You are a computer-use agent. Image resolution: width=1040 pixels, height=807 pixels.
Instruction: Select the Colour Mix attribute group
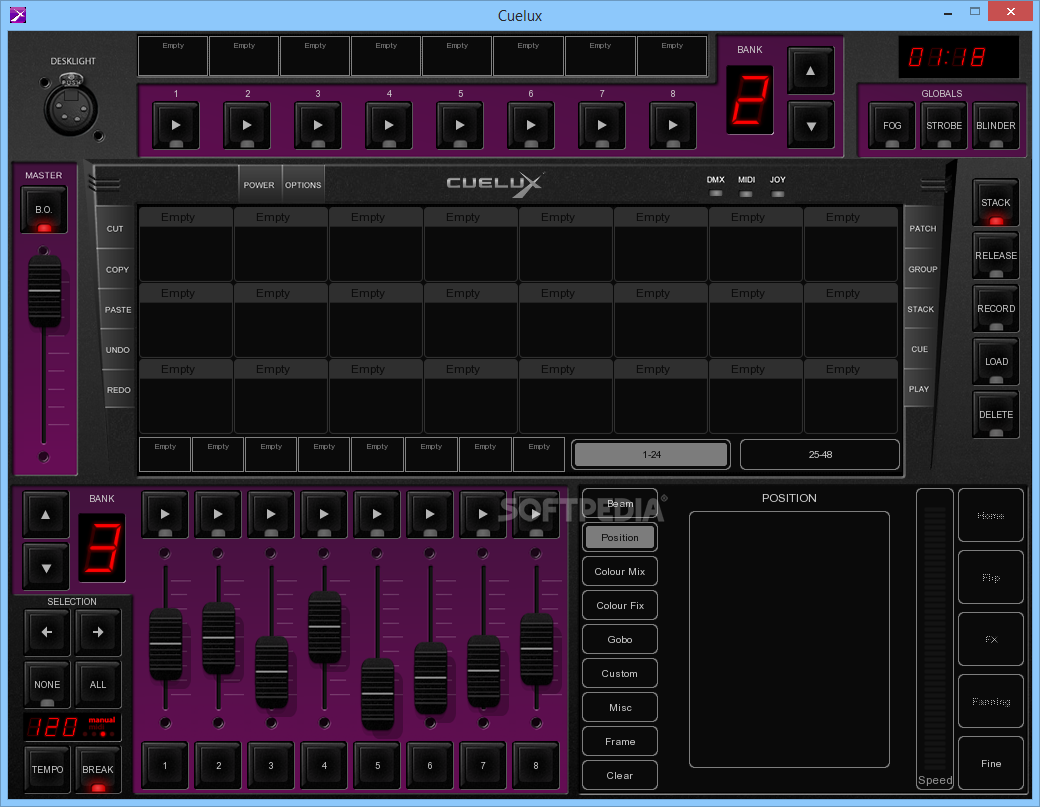[619, 572]
